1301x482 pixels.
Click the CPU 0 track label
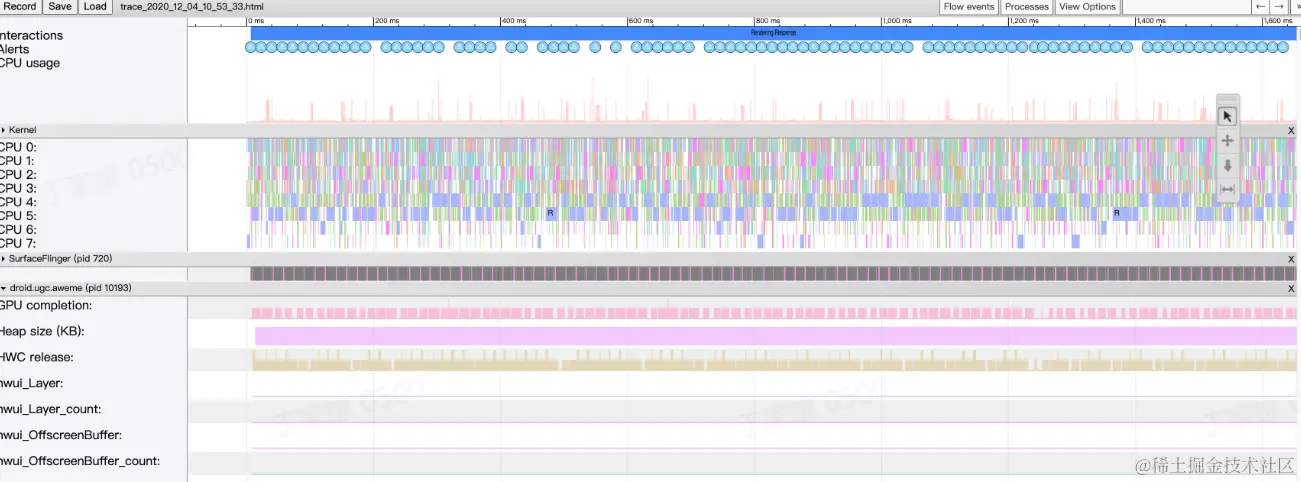pyautogui.click(x=18, y=146)
